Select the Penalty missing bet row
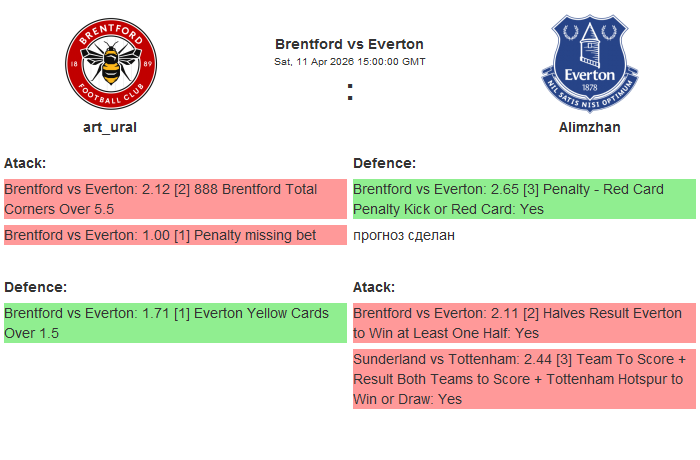 coord(160,235)
